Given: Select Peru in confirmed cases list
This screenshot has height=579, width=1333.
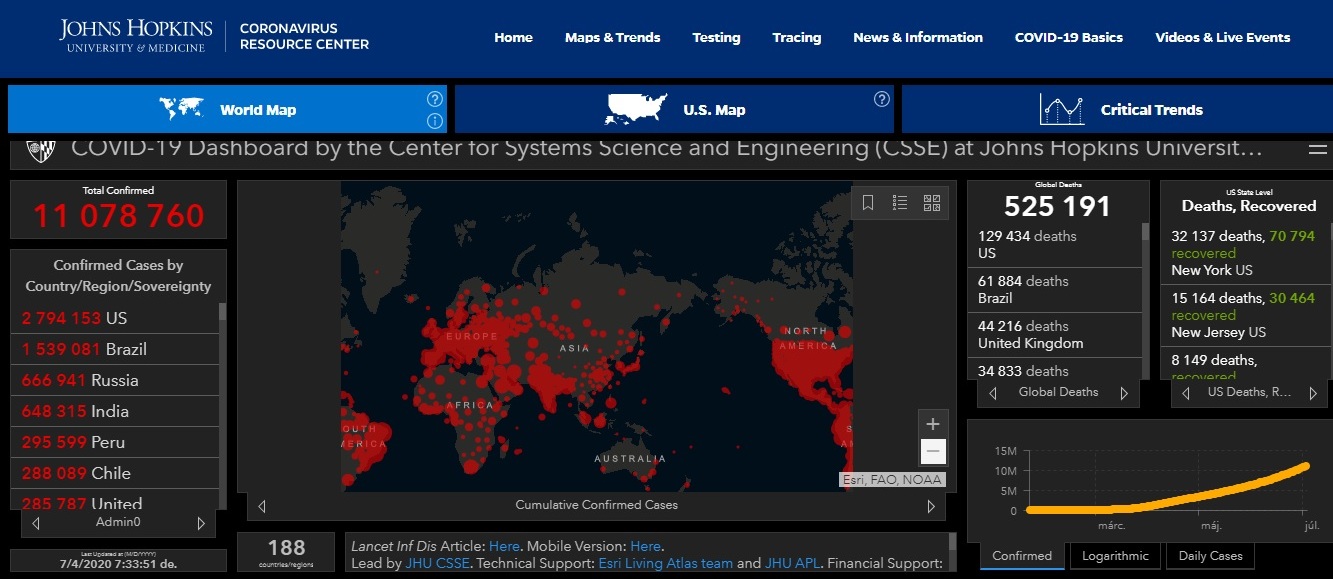Looking at the screenshot, I should 115,442.
